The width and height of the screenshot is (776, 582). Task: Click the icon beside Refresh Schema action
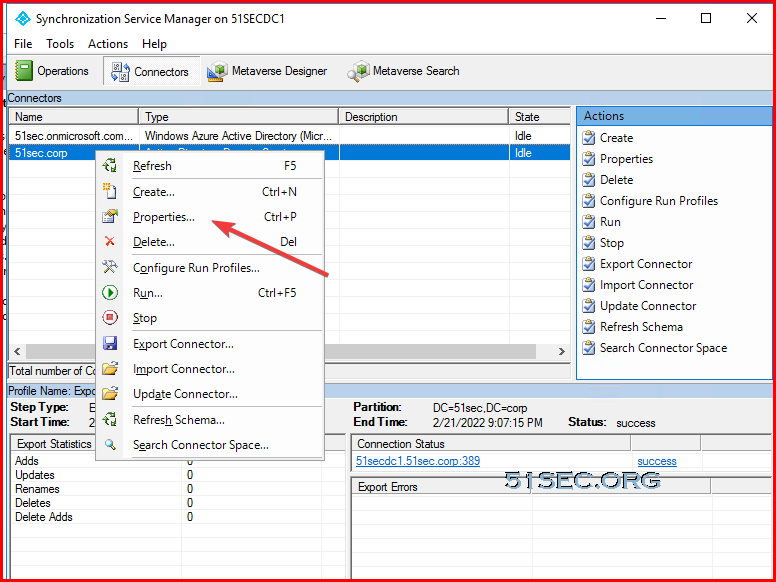[589, 327]
